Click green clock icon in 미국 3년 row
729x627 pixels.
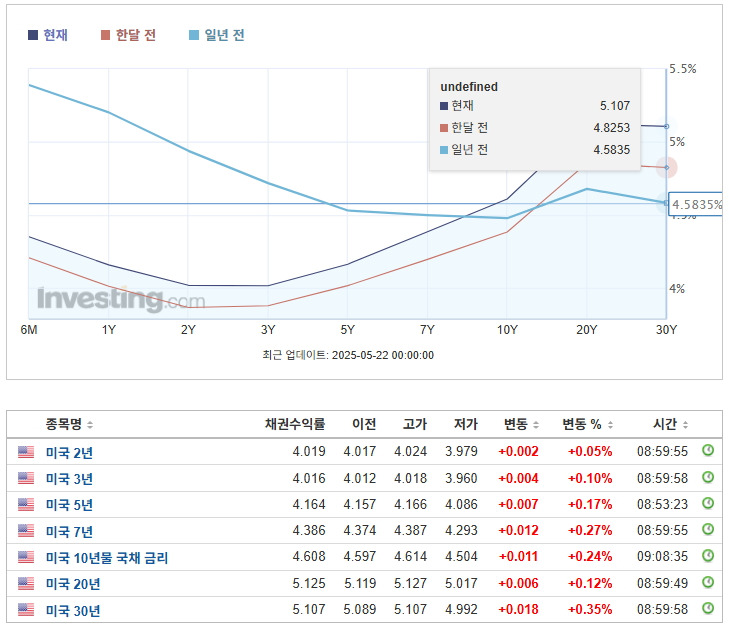708,477
